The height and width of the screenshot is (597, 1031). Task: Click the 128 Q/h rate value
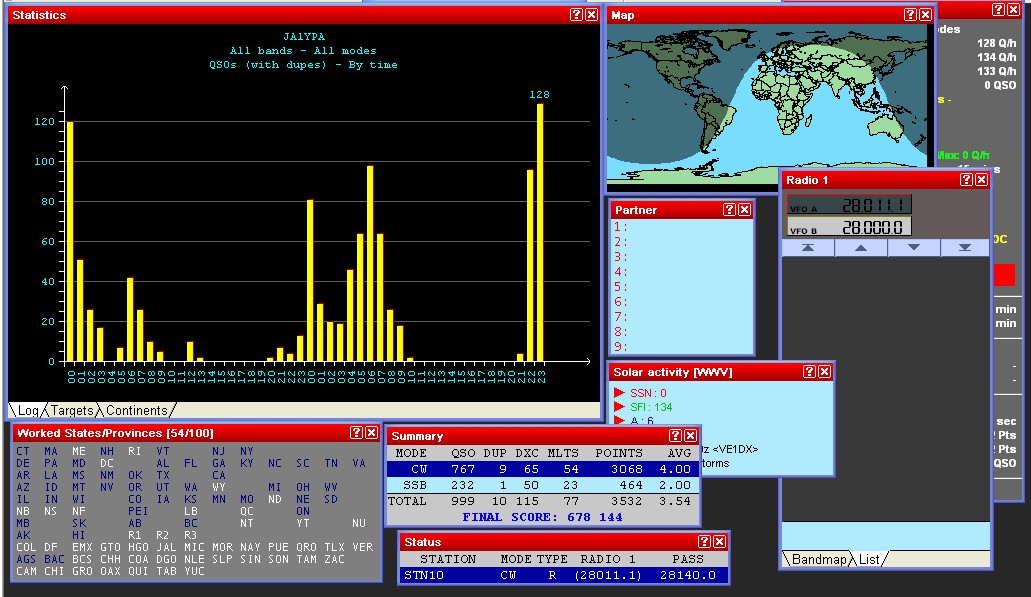click(x=996, y=43)
